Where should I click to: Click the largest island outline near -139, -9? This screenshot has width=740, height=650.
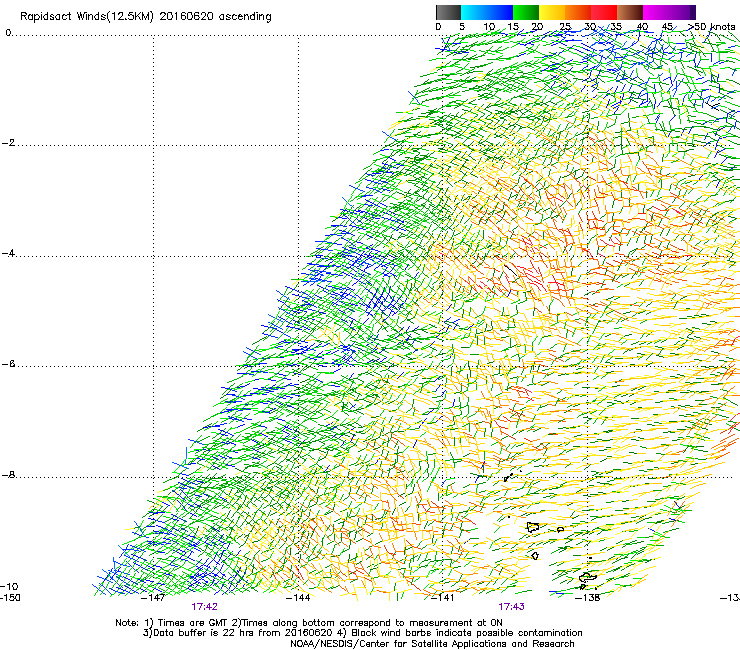[533, 527]
